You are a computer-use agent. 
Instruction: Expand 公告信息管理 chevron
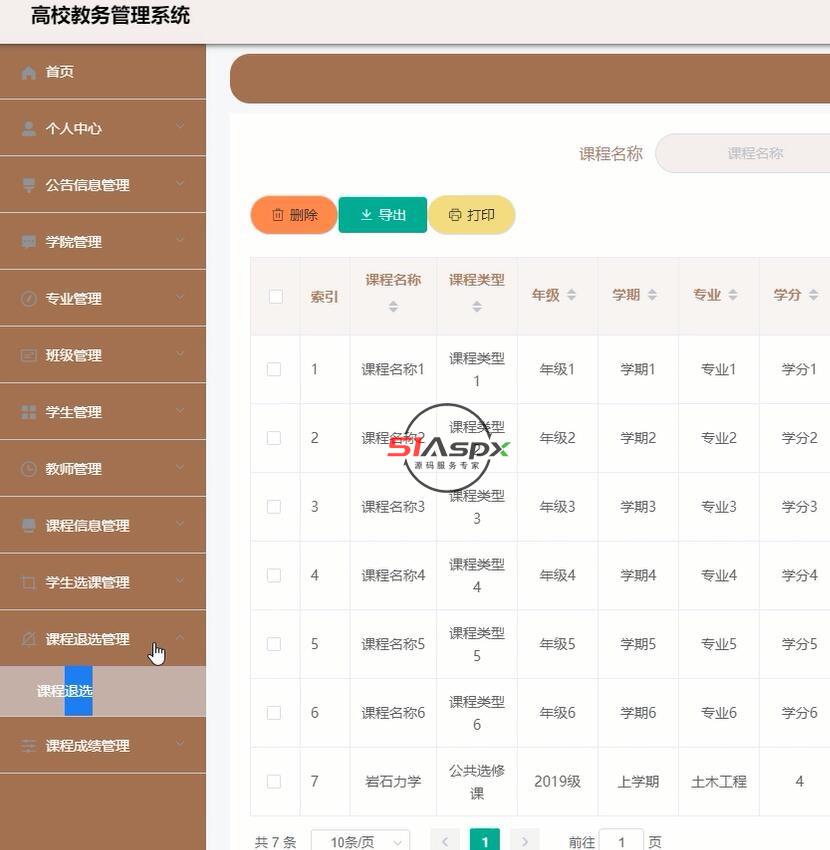tap(180, 183)
